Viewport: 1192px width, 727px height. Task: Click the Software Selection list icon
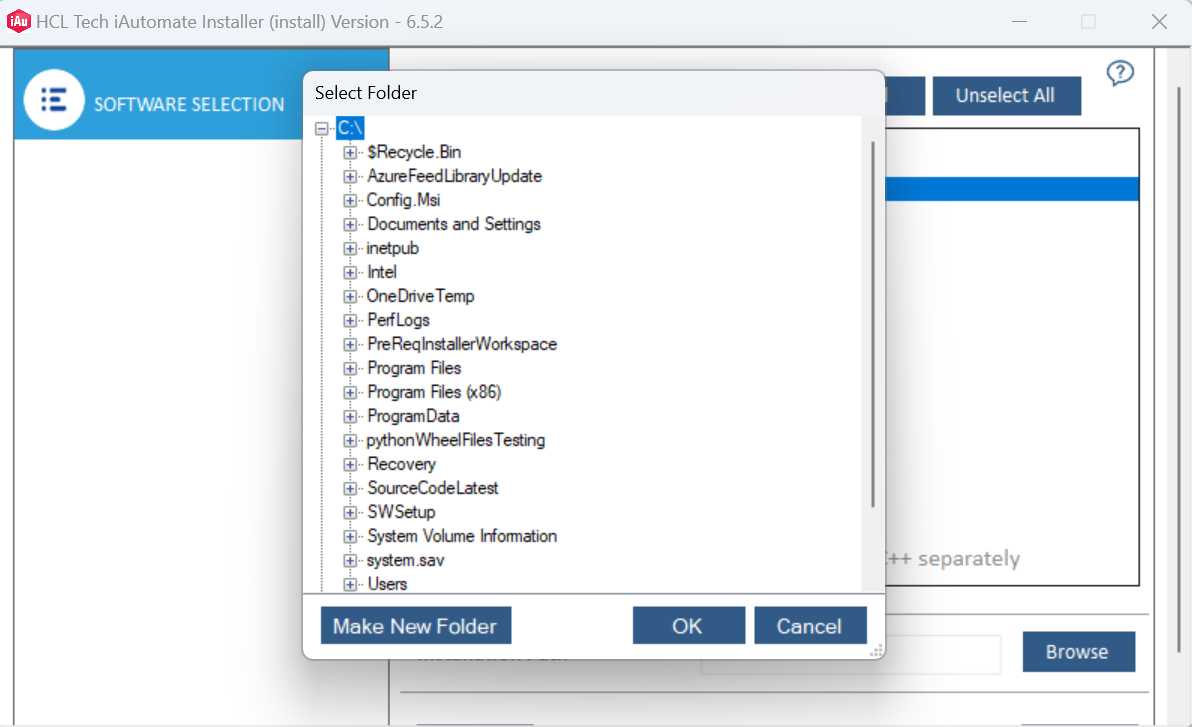pos(54,100)
